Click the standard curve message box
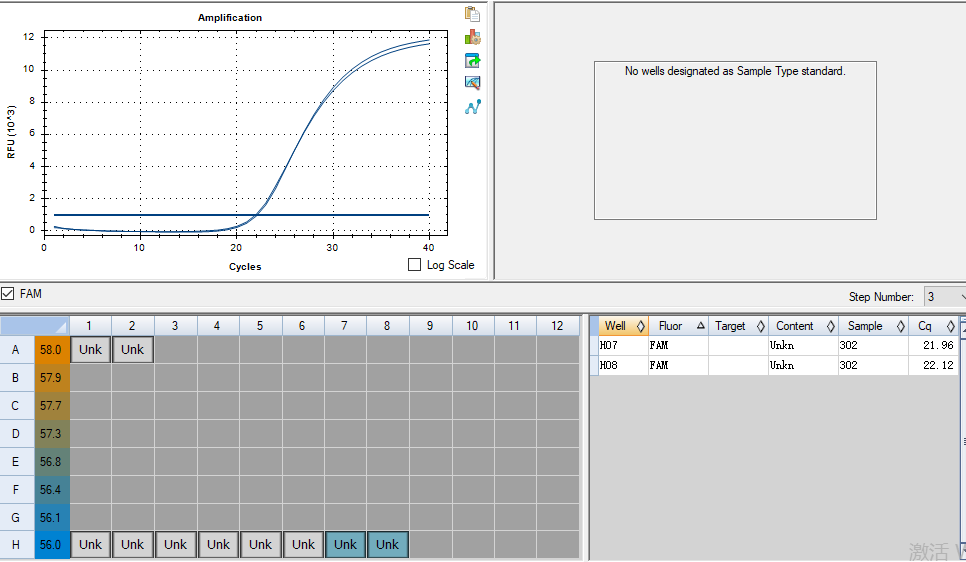This screenshot has width=966, height=562. click(x=735, y=140)
